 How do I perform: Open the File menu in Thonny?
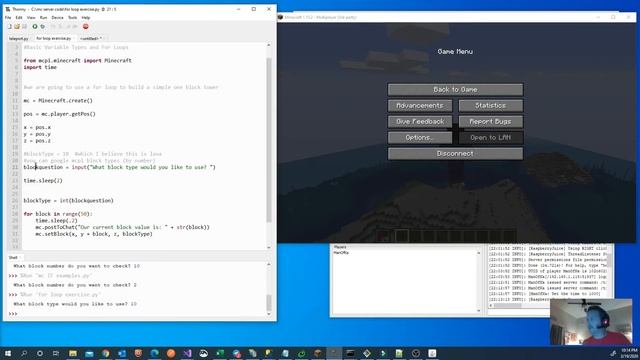click(x=8, y=18)
